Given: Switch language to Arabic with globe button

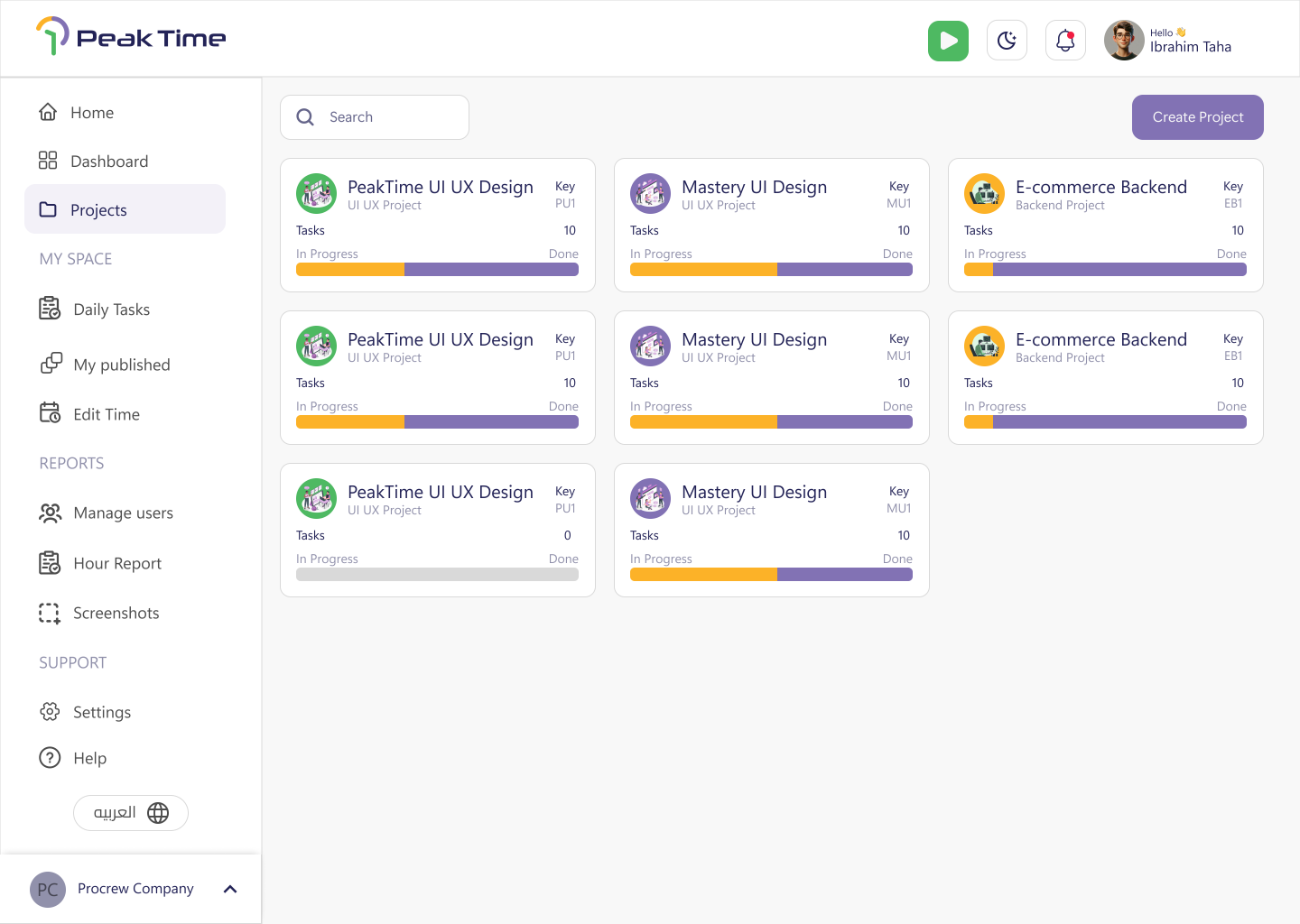Looking at the screenshot, I should coord(131,813).
